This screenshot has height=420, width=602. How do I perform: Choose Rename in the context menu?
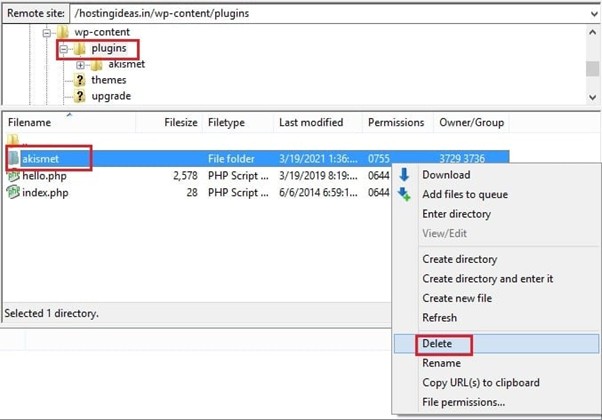[x=441, y=363]
